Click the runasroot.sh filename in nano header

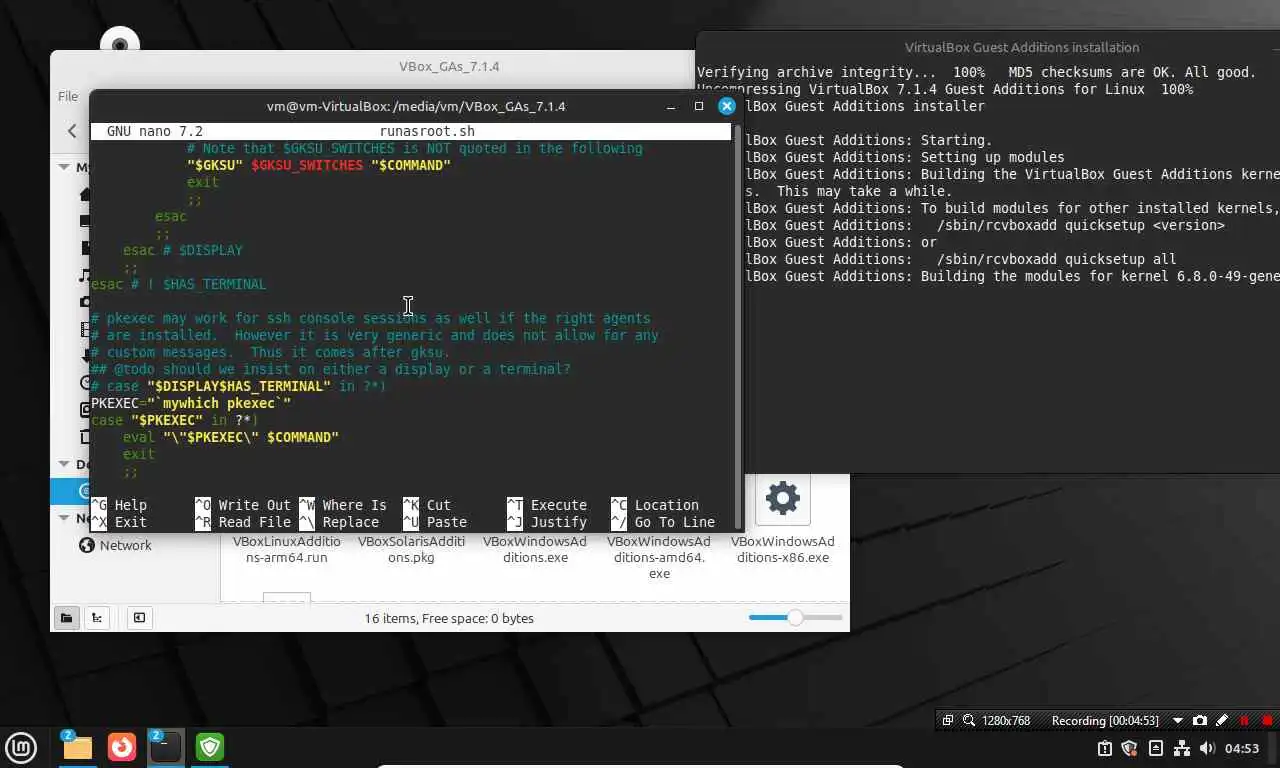click(x=427, y=131)
